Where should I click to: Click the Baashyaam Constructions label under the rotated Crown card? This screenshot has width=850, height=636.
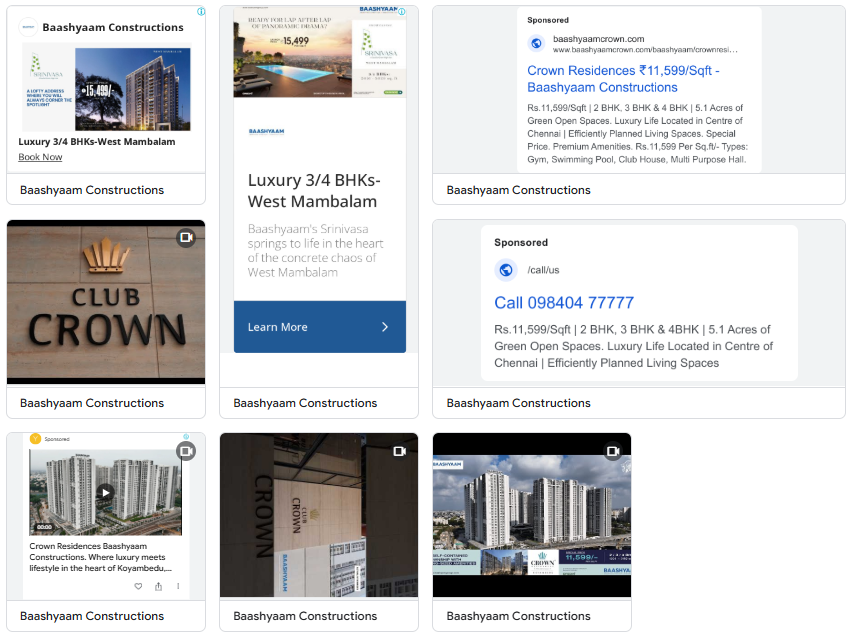(x=305, y=616)
